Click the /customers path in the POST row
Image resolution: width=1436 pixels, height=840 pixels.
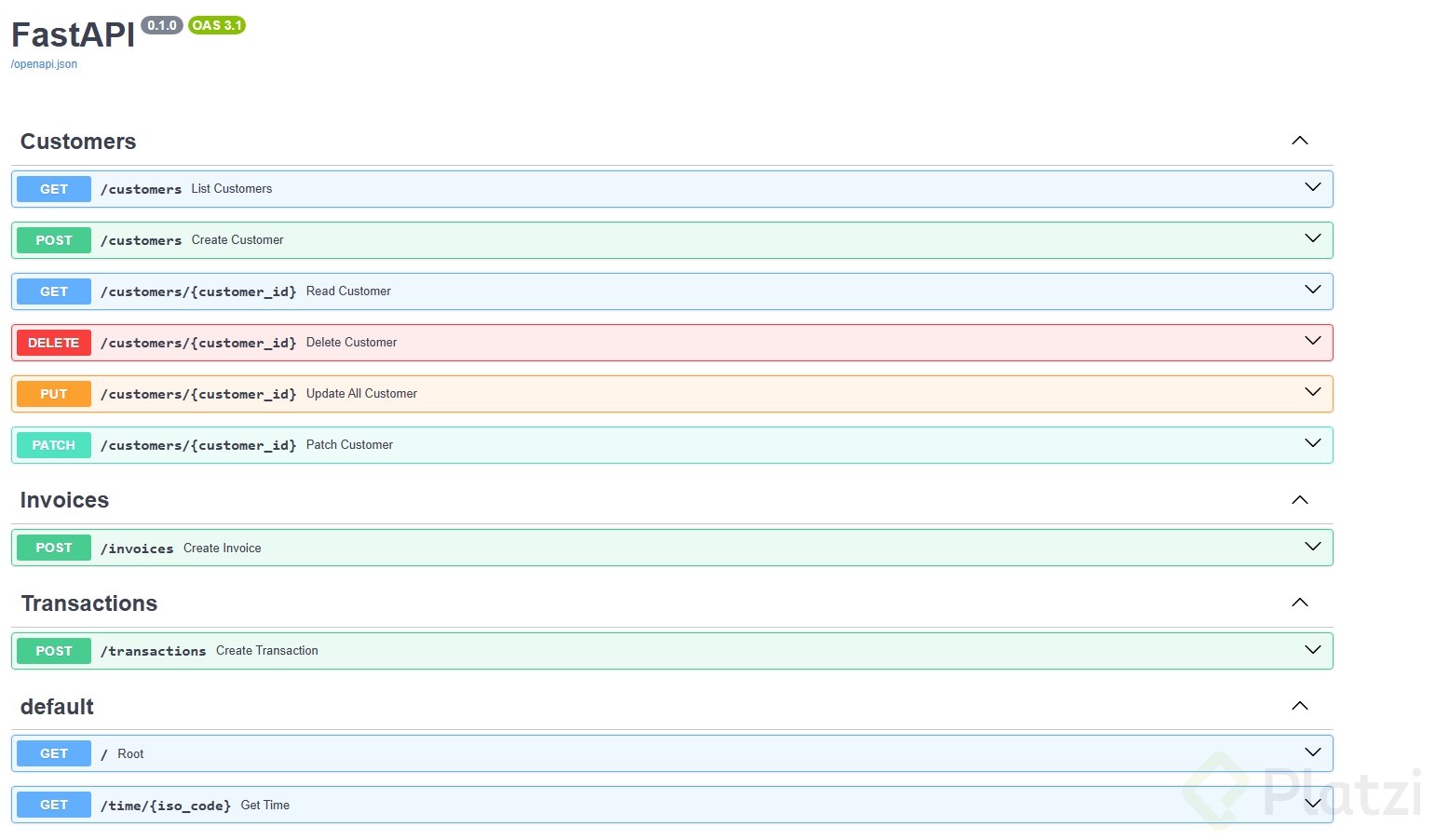point(142,240)
